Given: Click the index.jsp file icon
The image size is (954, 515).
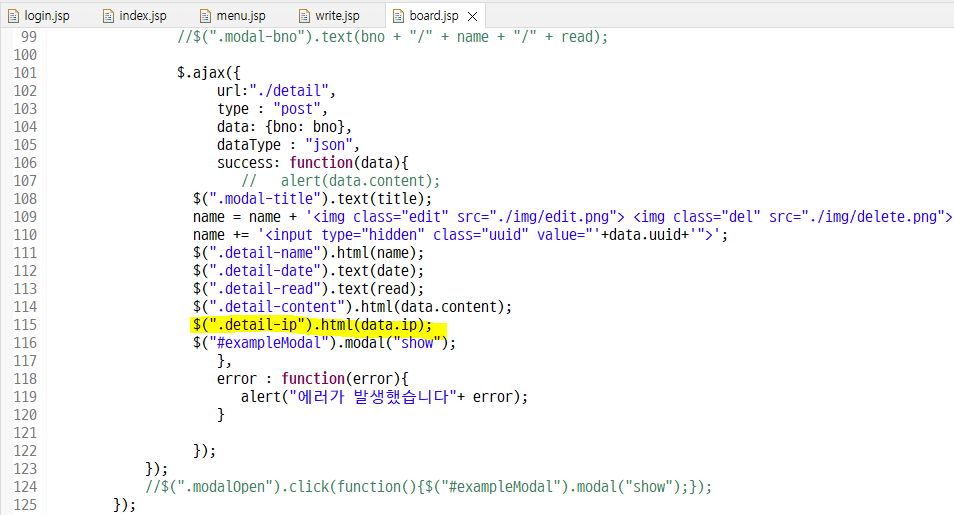Looking at the screenshot, I should click(x=108, y=16).
